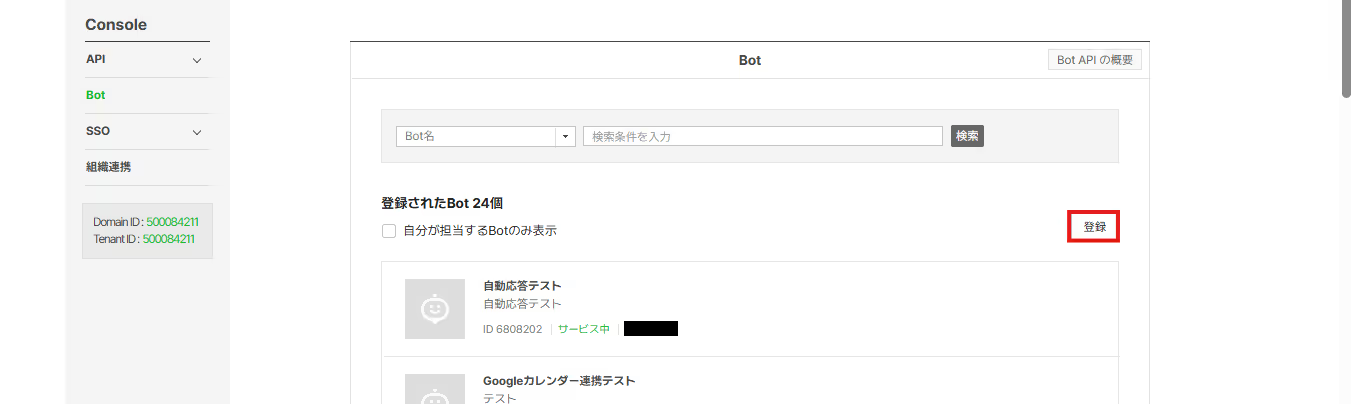Expand the SSO menu chevron
1351x404 pixels.
pyautogui.click(x=197, y=132)
